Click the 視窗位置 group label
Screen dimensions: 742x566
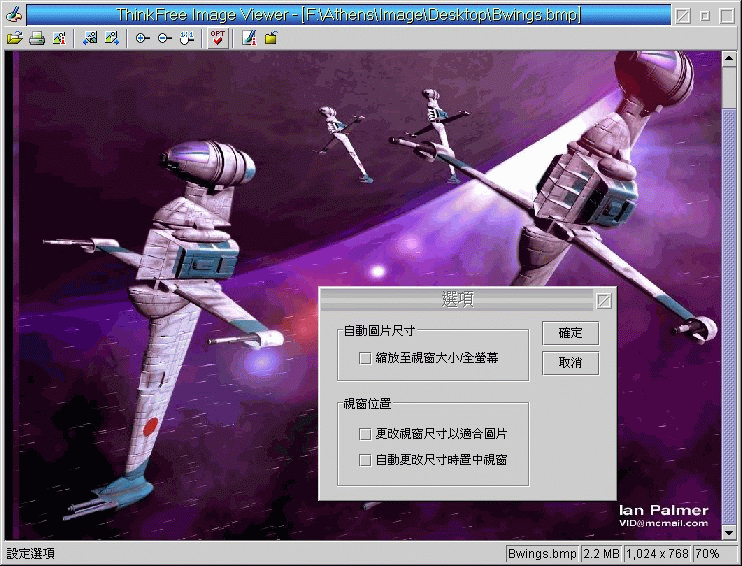tap(367, 404)
